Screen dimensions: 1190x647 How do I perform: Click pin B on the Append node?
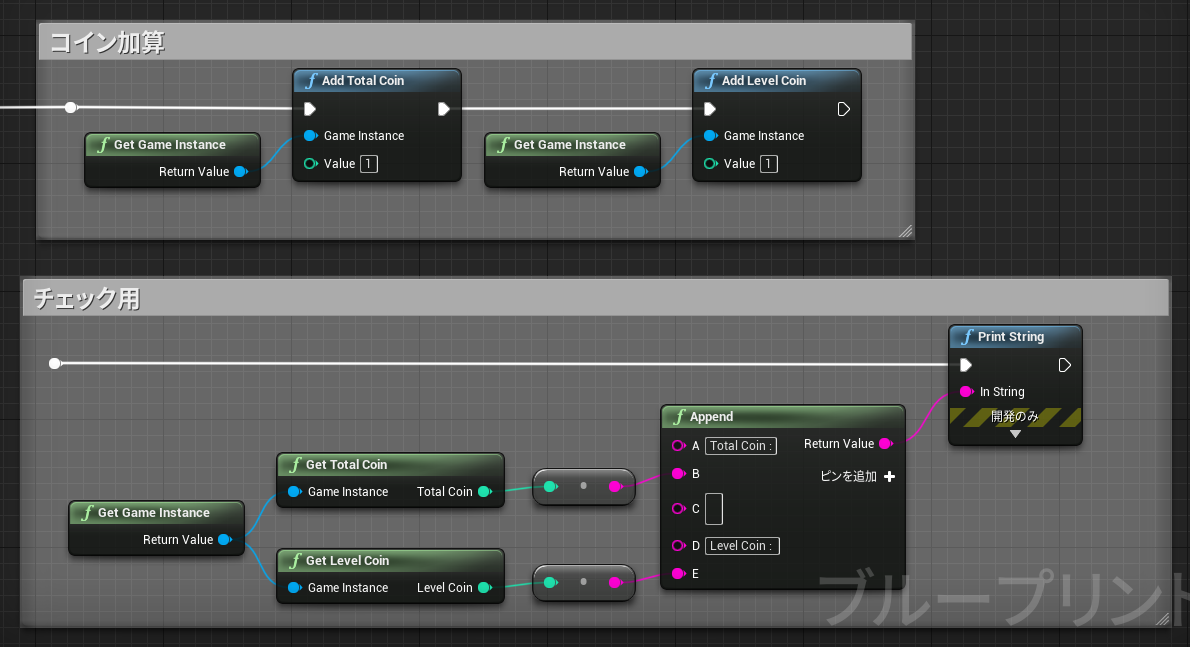click(x=678, y=473)
